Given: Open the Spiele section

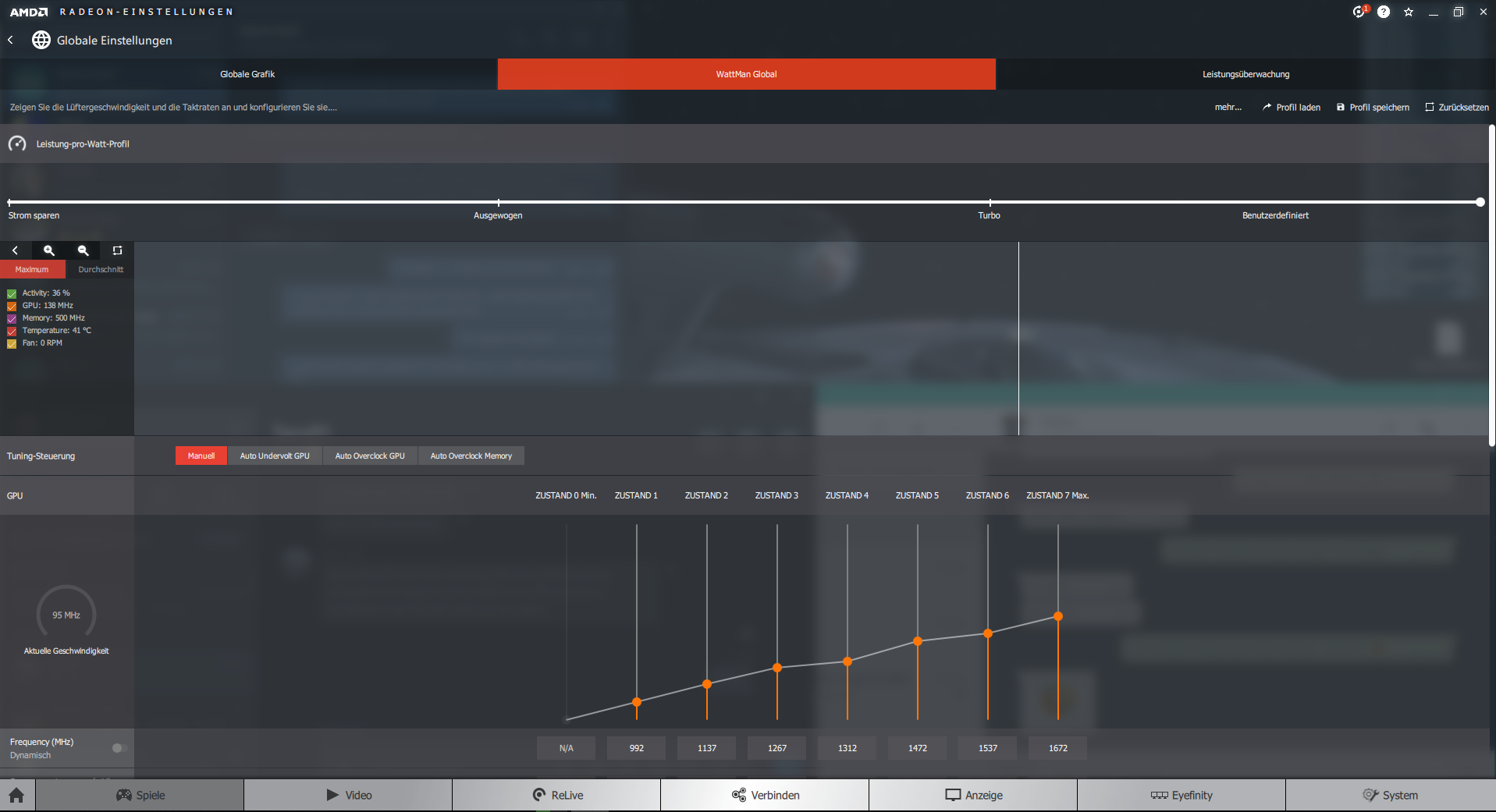Looking at the screenshot, I should pyautogui.click(x=140, y=795).
